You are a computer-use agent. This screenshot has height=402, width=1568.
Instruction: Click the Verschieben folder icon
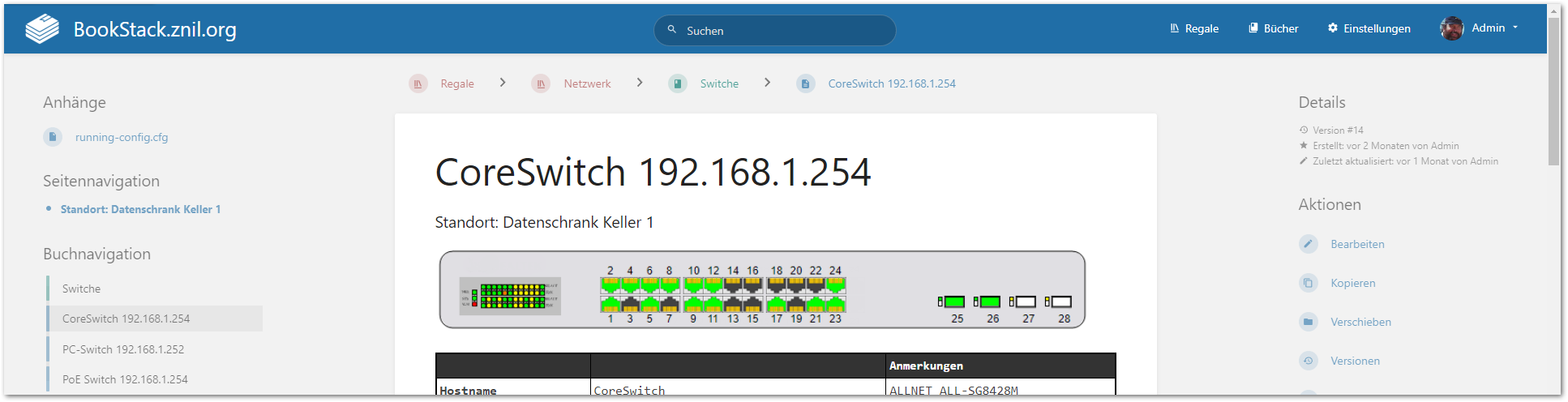[x=1309, y=322]
